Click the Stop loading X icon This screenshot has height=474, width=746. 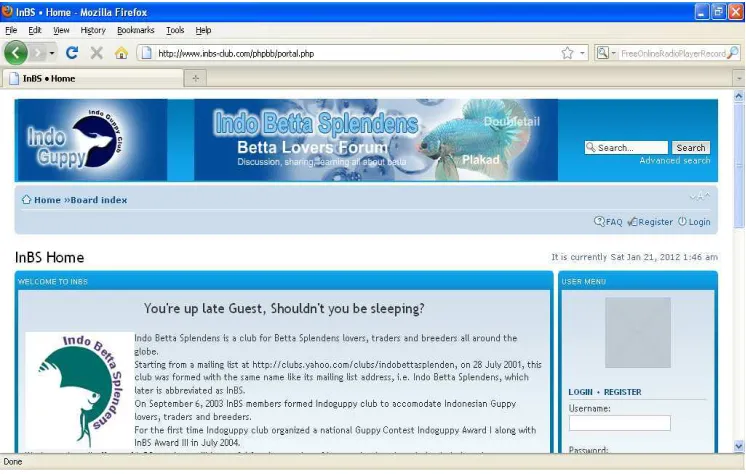(97, 53)
